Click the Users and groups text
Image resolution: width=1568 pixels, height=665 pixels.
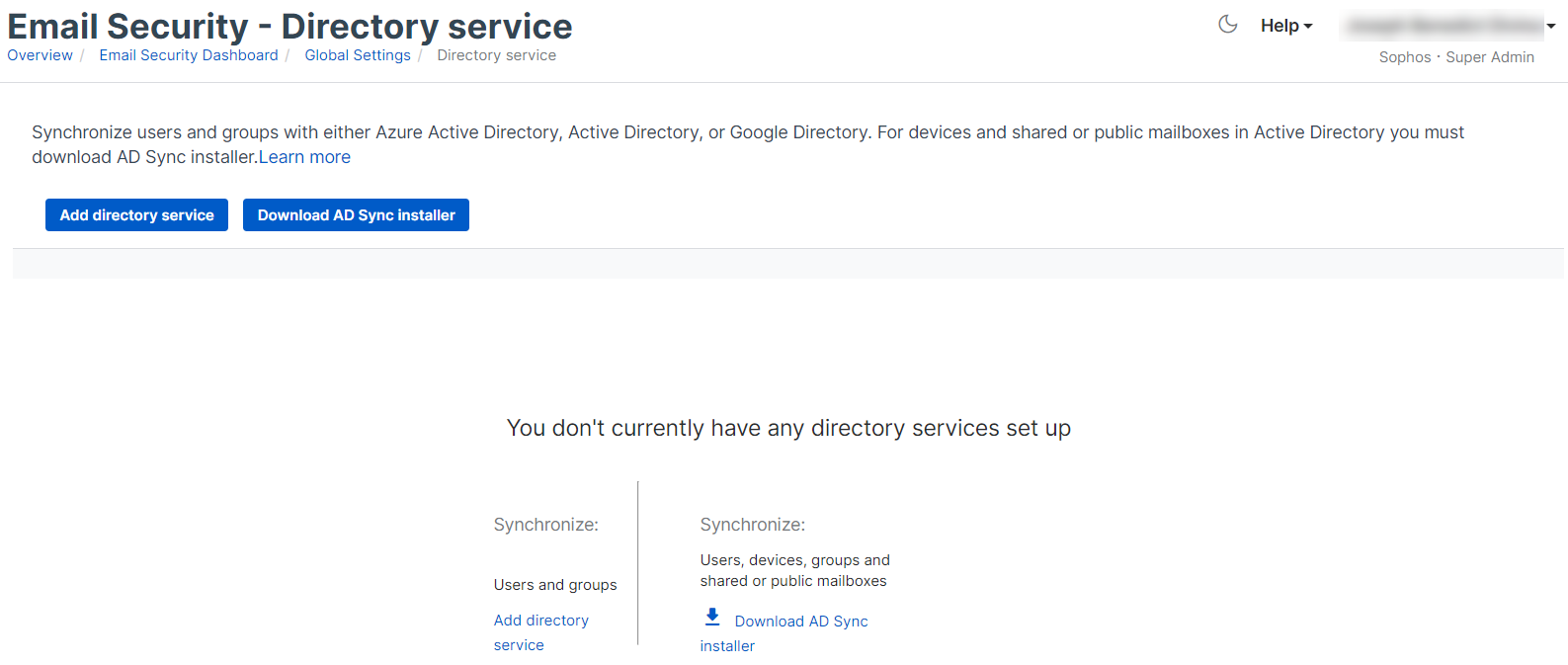(555, 585)
